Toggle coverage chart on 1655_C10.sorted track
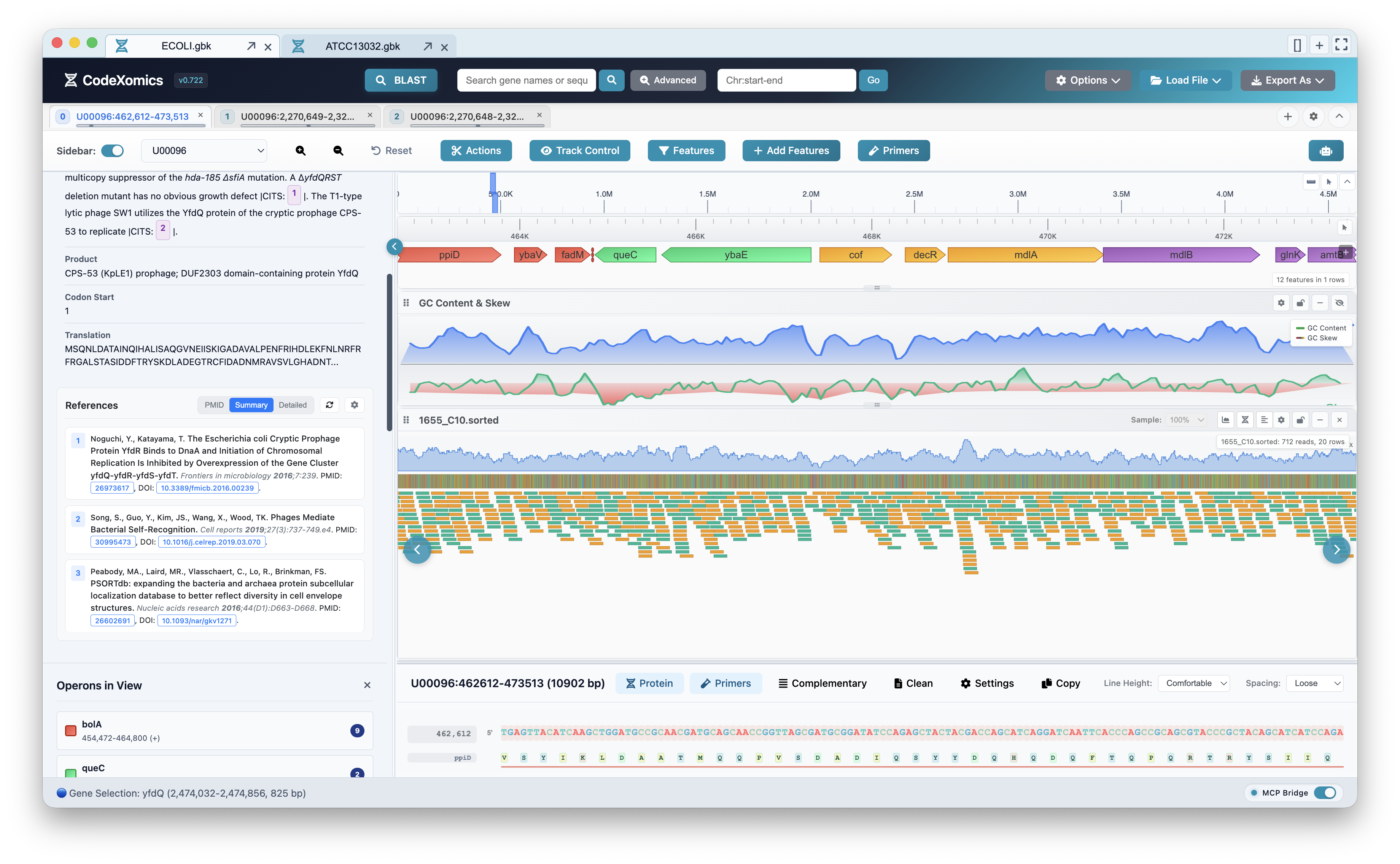Image resolution: width=1400 pixels, height=864 pixels. tap(1226, 420)
